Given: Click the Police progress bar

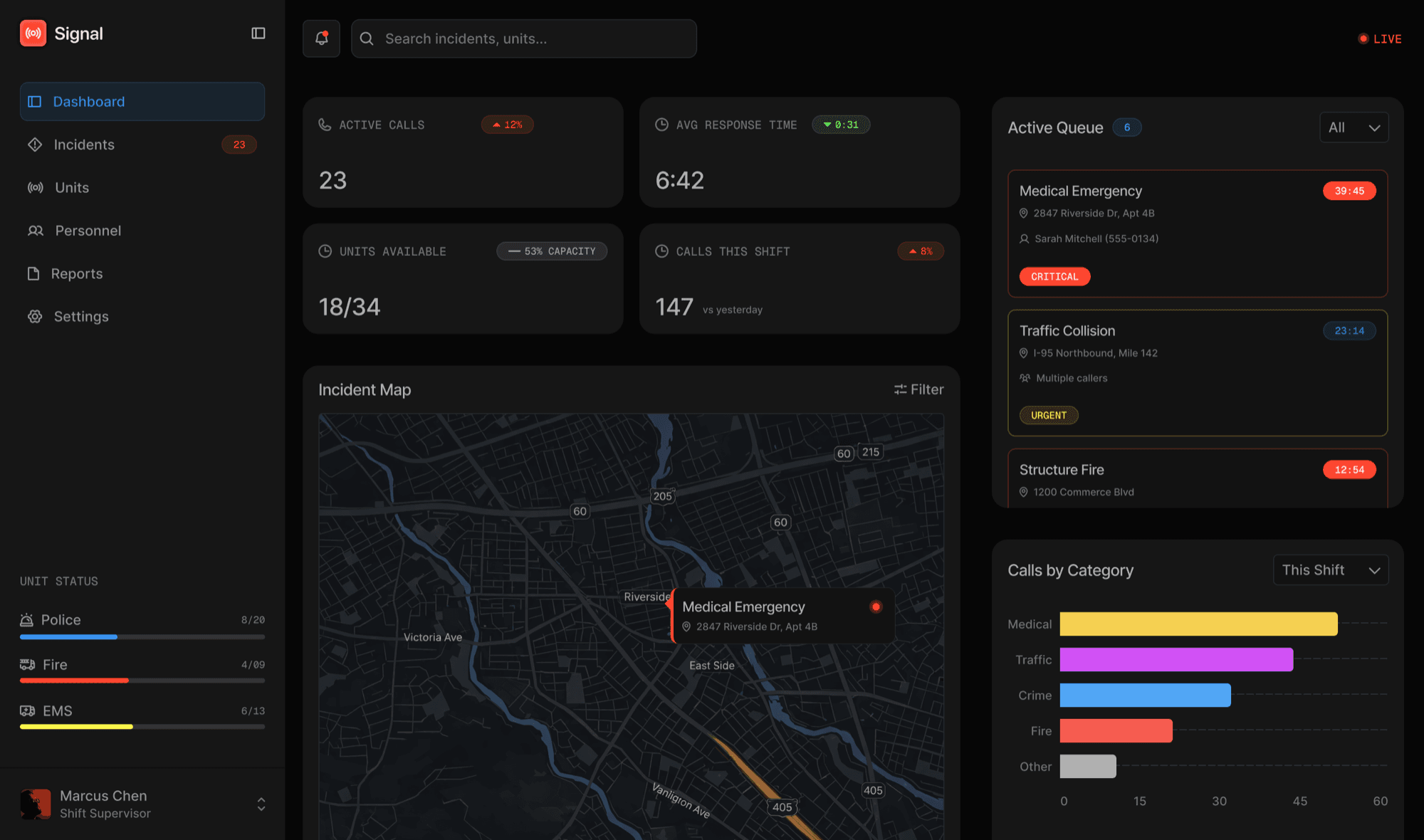Looking at the screenshot, I should (142, 636).
